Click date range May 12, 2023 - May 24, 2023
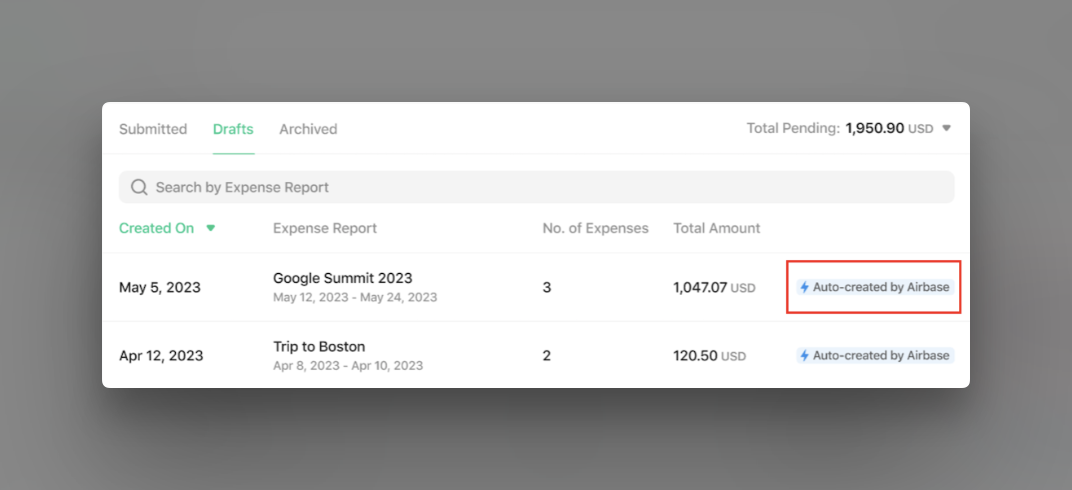This screenshot has height=490, width=1072. click(355, 297)
